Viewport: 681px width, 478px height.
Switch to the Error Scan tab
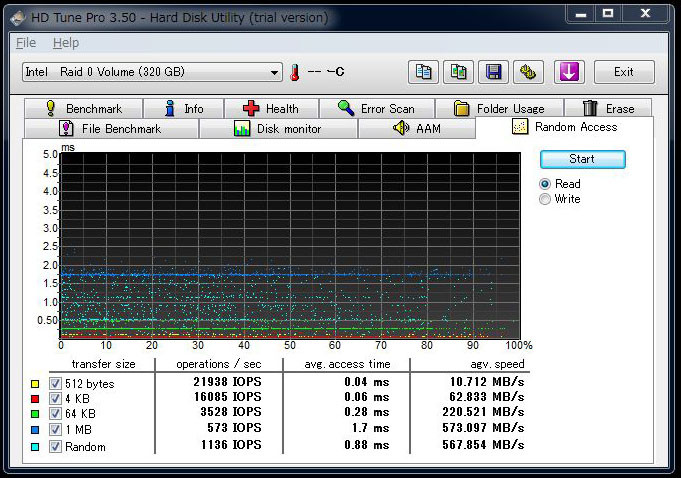tap(377, 108)
